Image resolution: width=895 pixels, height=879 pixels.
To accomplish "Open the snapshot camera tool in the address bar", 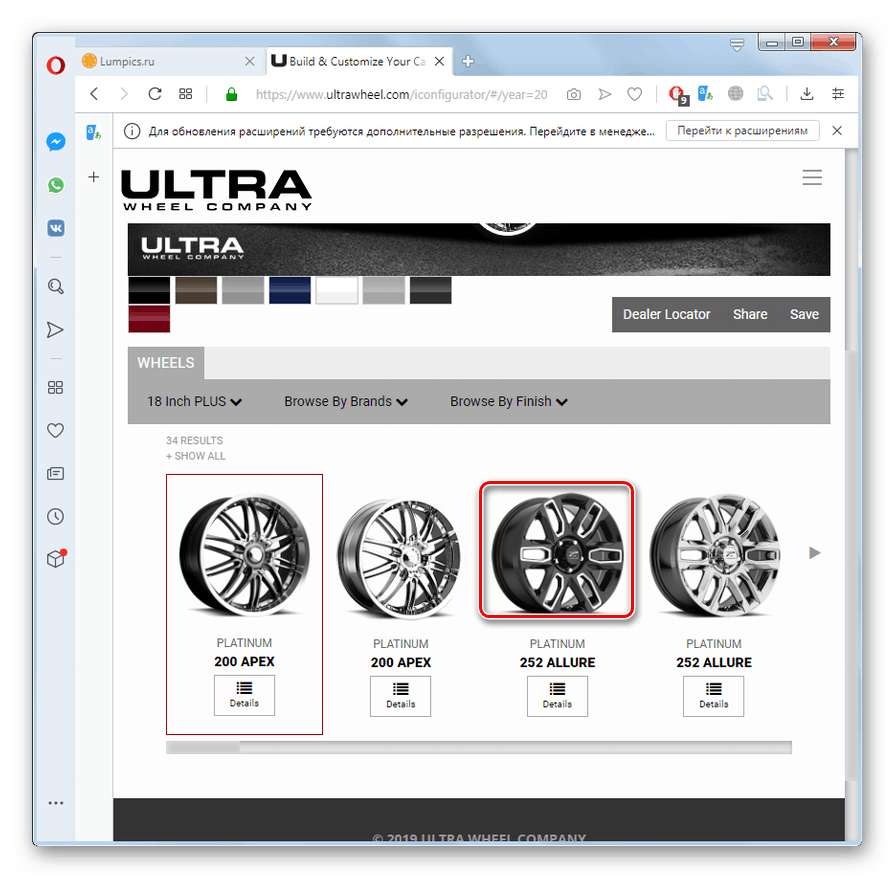I will point(573,94).
